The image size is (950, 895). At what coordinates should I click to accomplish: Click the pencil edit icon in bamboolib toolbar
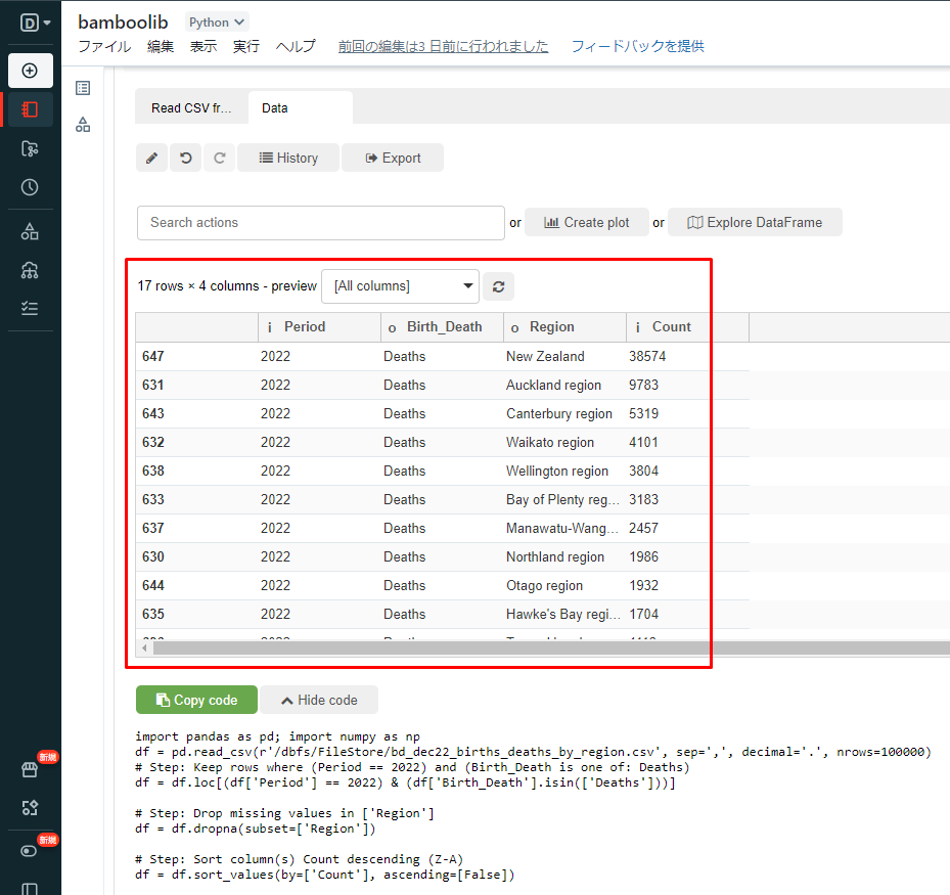pos(152,158)
